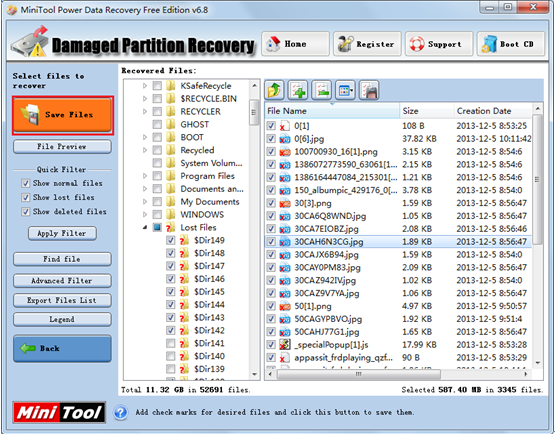Uncheck the 30CAH6N3CG.jpg file checkbox
Viewport: 555px width, 434px height.
(271, 242)
